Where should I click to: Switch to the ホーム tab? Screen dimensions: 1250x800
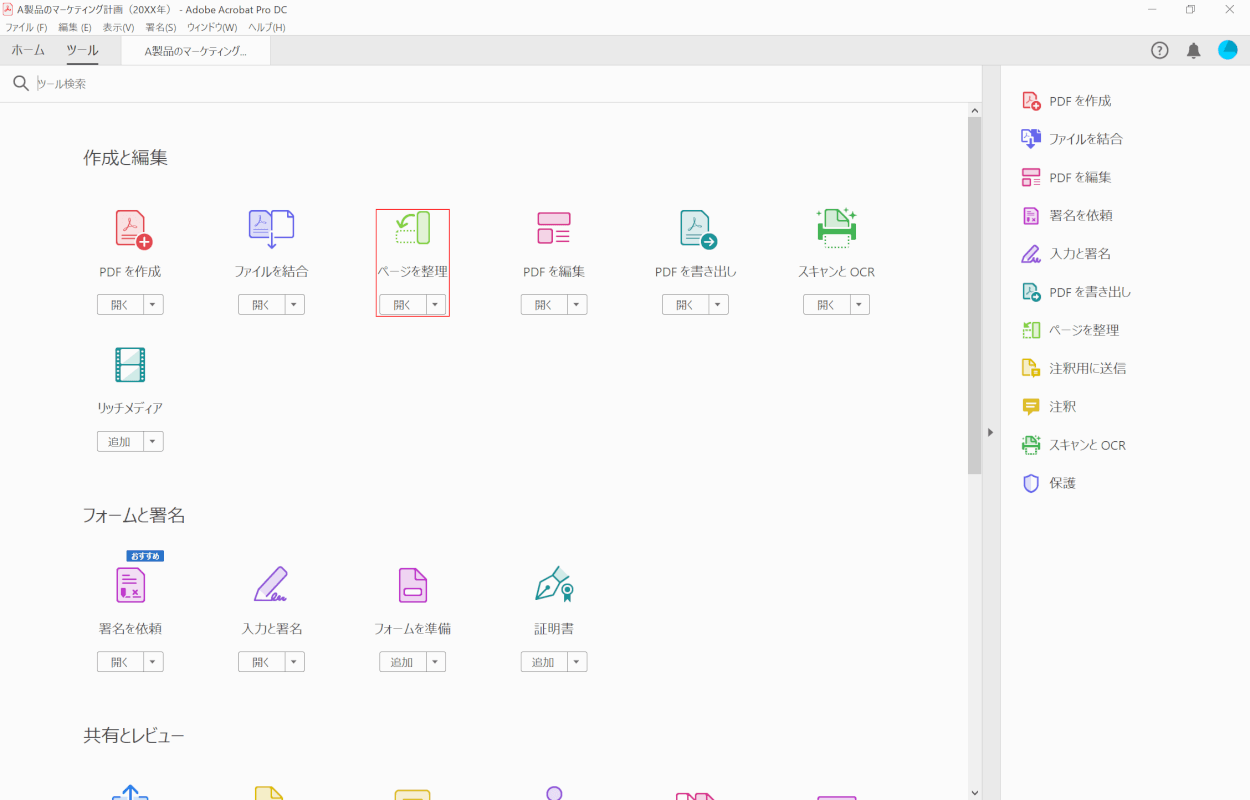(x=28, y=50)
